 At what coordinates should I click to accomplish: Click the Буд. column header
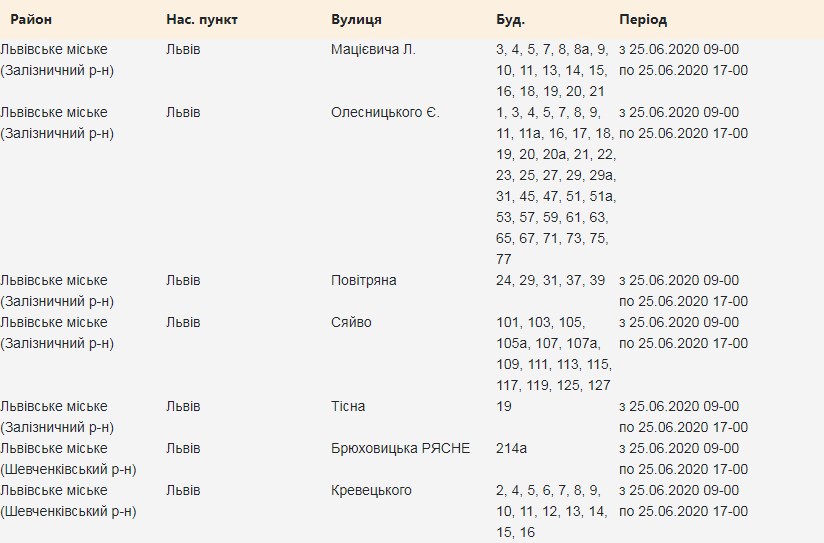coord(510,20)
